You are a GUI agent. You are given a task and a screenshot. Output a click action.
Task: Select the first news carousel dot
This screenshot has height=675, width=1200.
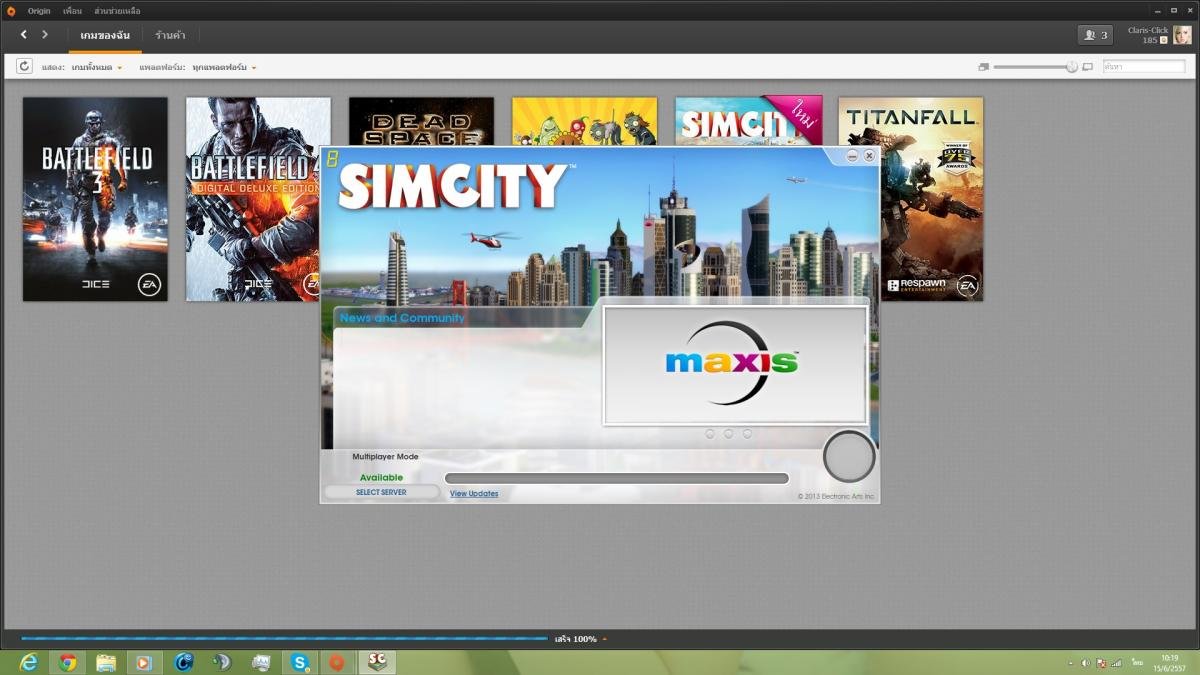(x=710, y=434)
